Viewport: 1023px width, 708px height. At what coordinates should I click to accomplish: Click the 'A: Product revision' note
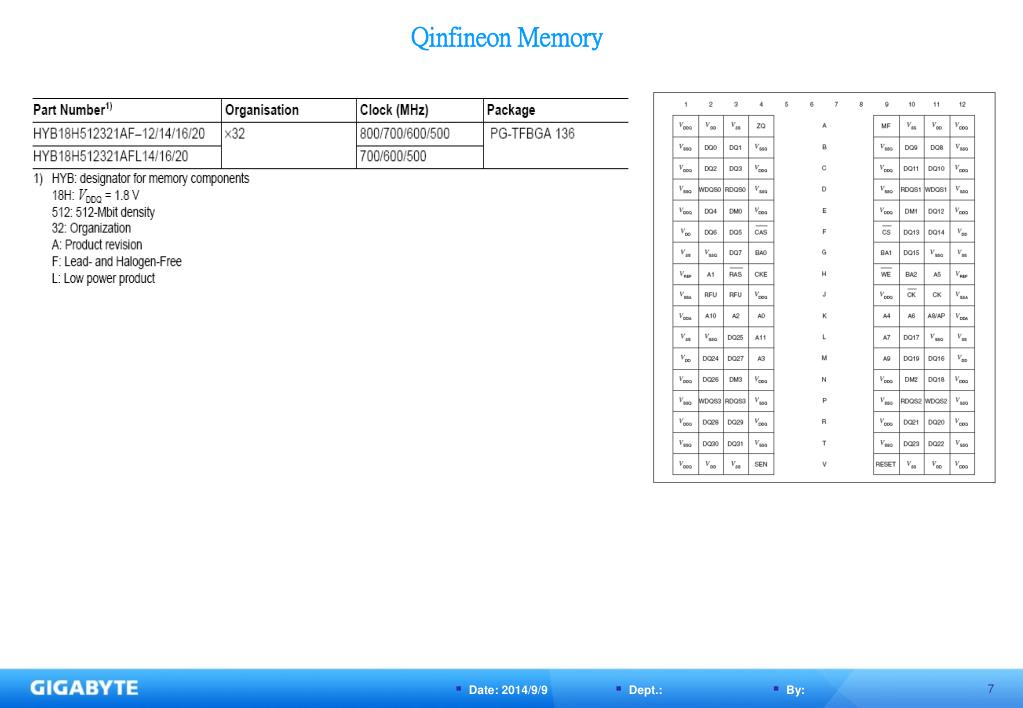click(97, 245)
